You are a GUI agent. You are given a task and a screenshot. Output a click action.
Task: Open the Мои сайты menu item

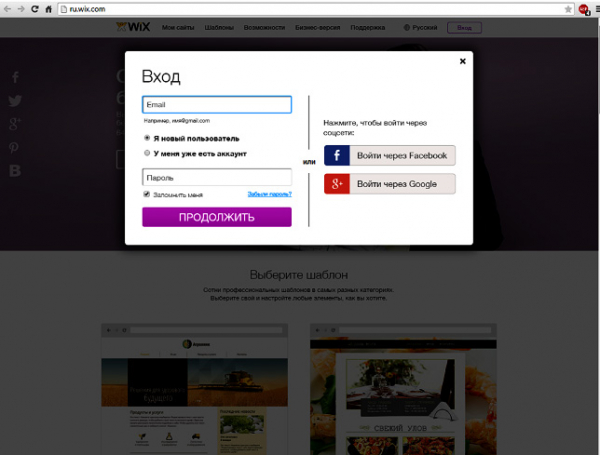178,28
